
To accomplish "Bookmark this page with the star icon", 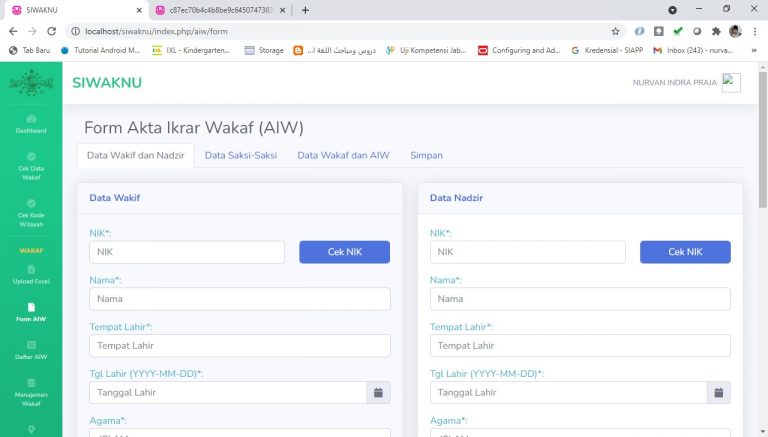I will point(616,31).
